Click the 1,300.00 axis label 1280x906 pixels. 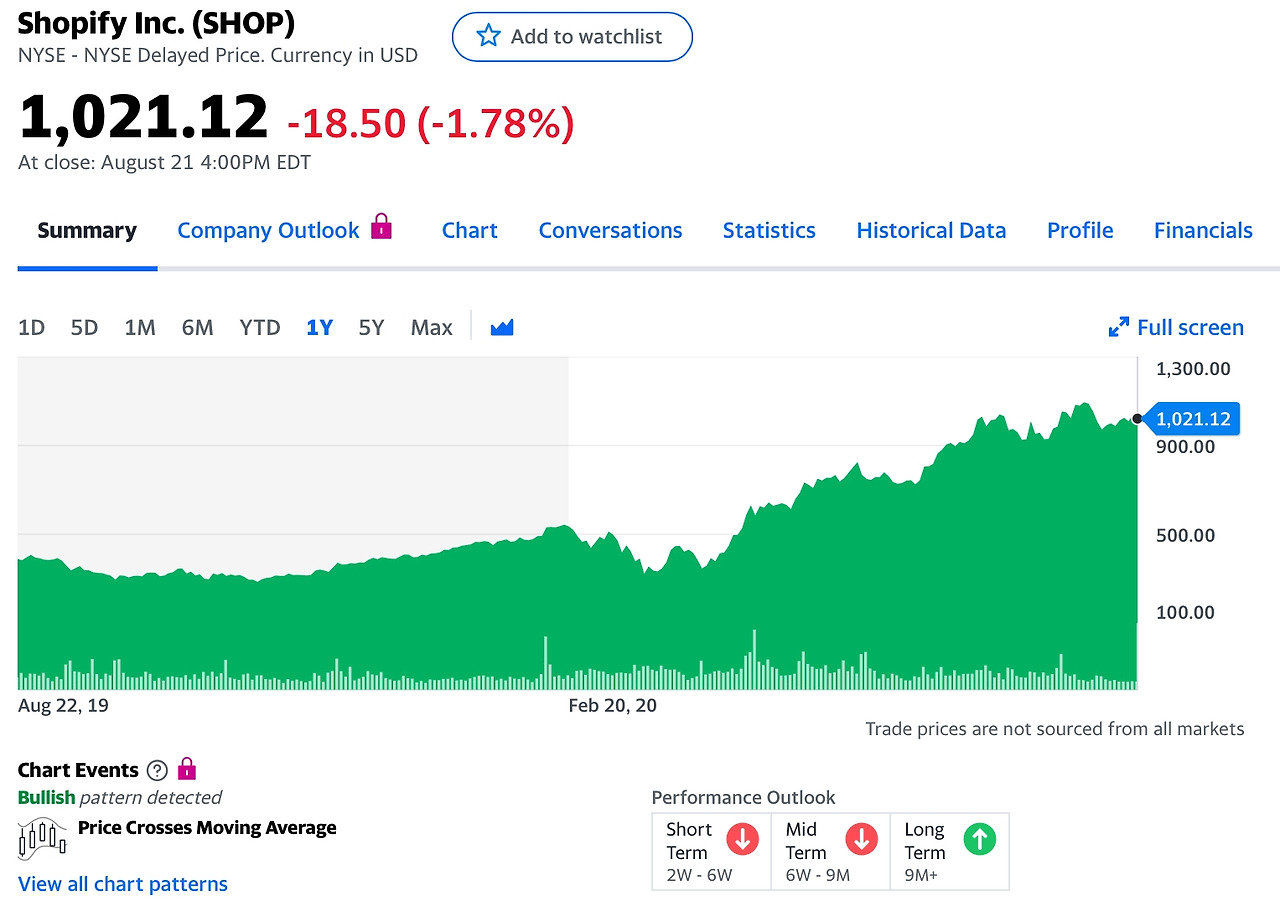[x=1193, y=369]
